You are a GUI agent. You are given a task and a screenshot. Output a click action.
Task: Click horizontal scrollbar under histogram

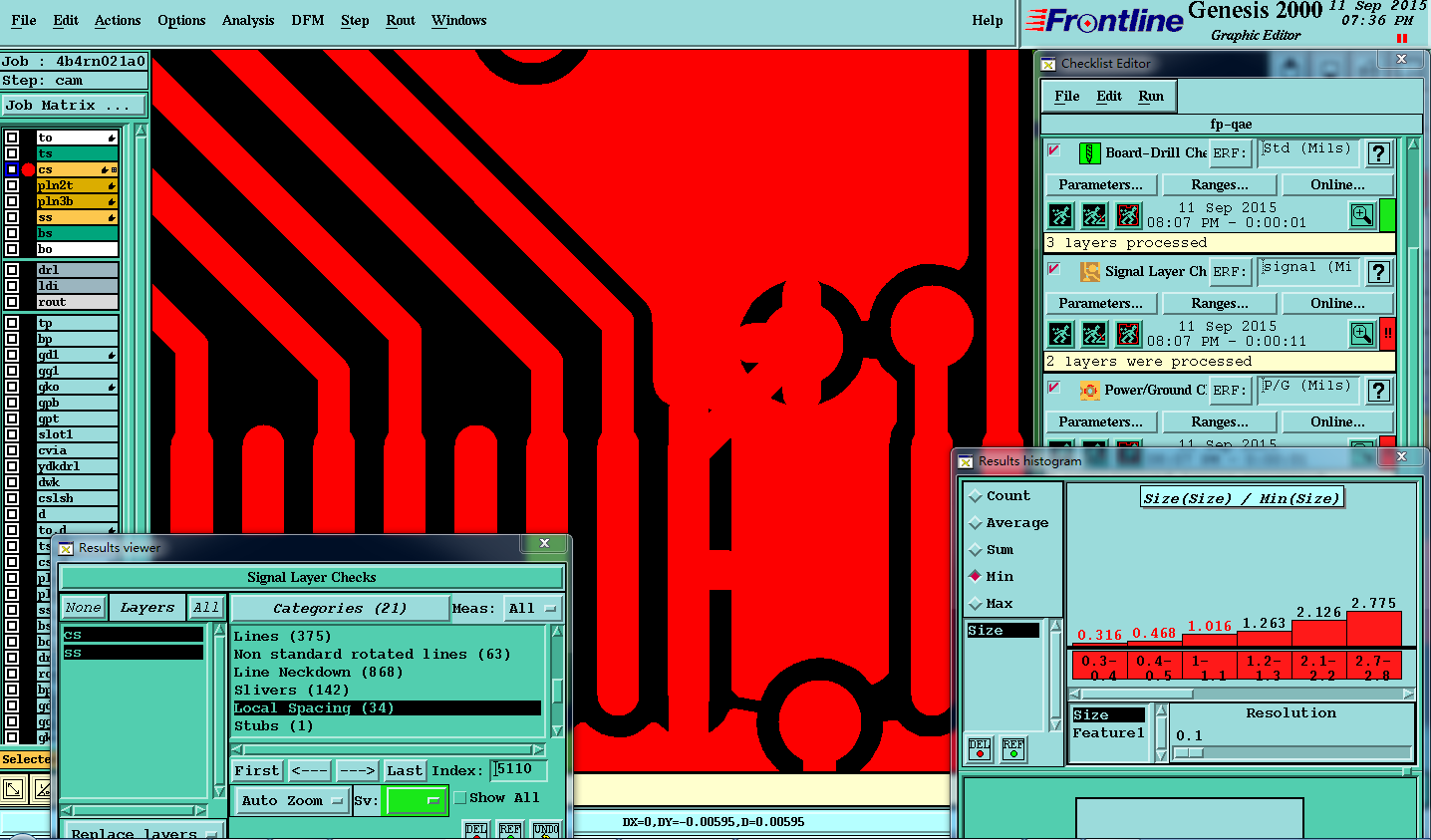[1242, 694]
